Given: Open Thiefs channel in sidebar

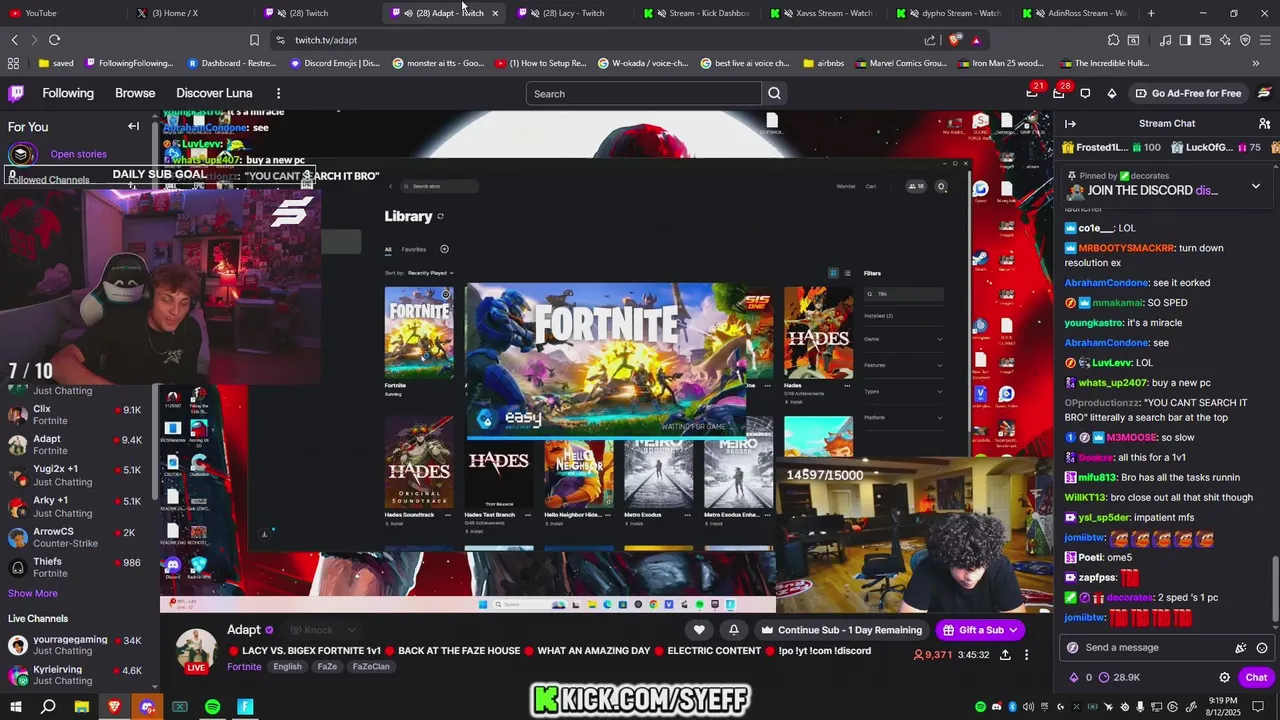Looking at the screenshot, I should pos(76,567).
